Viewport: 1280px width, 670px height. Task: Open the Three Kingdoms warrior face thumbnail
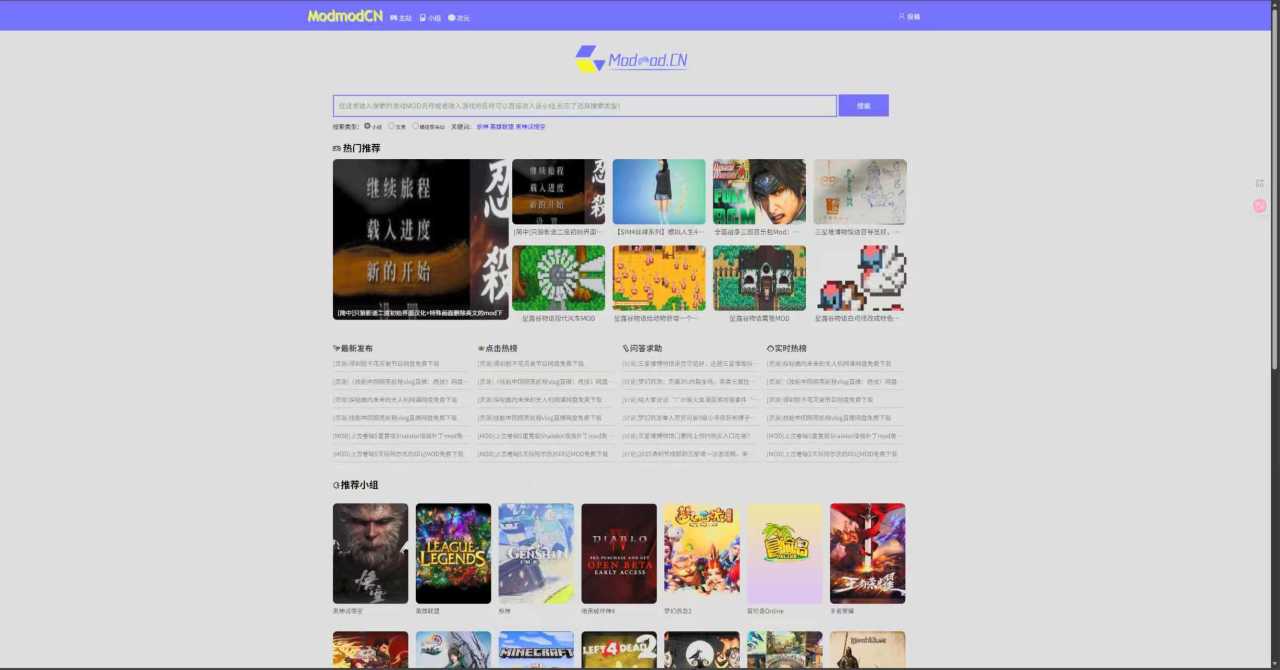[759, 192]
